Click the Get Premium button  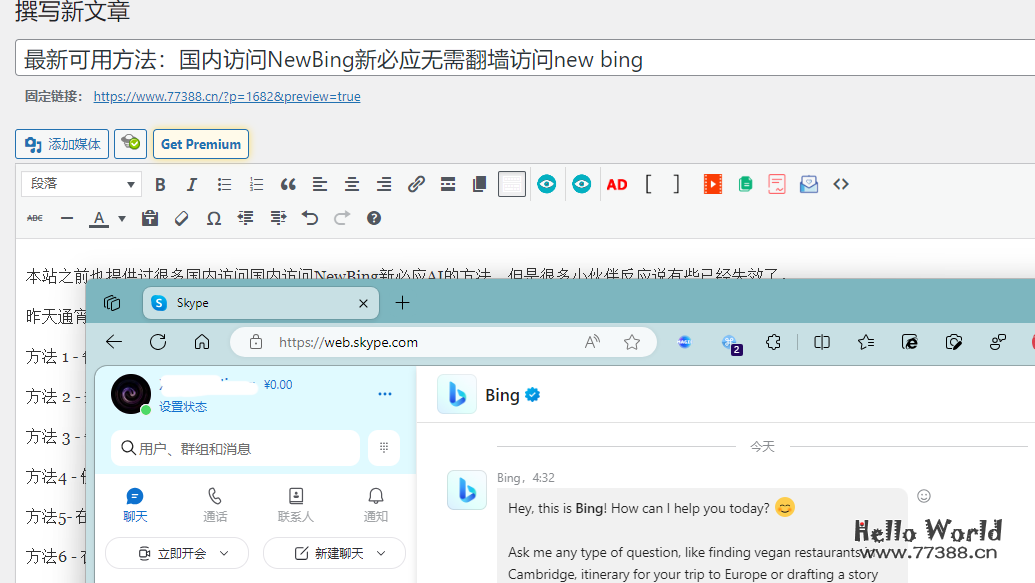[x=201, y=144]
